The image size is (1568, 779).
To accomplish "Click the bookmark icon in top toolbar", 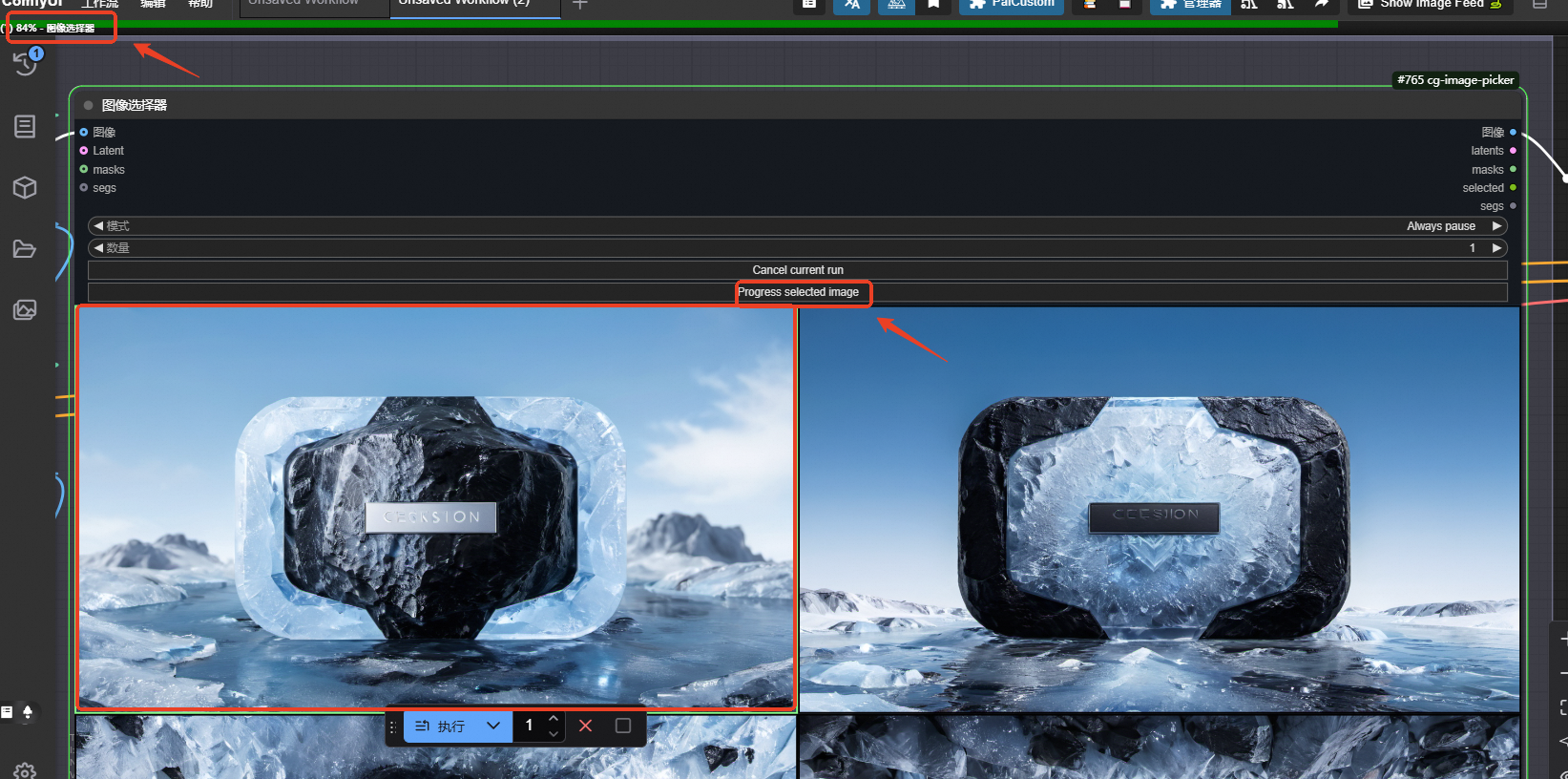I will 933,5.
